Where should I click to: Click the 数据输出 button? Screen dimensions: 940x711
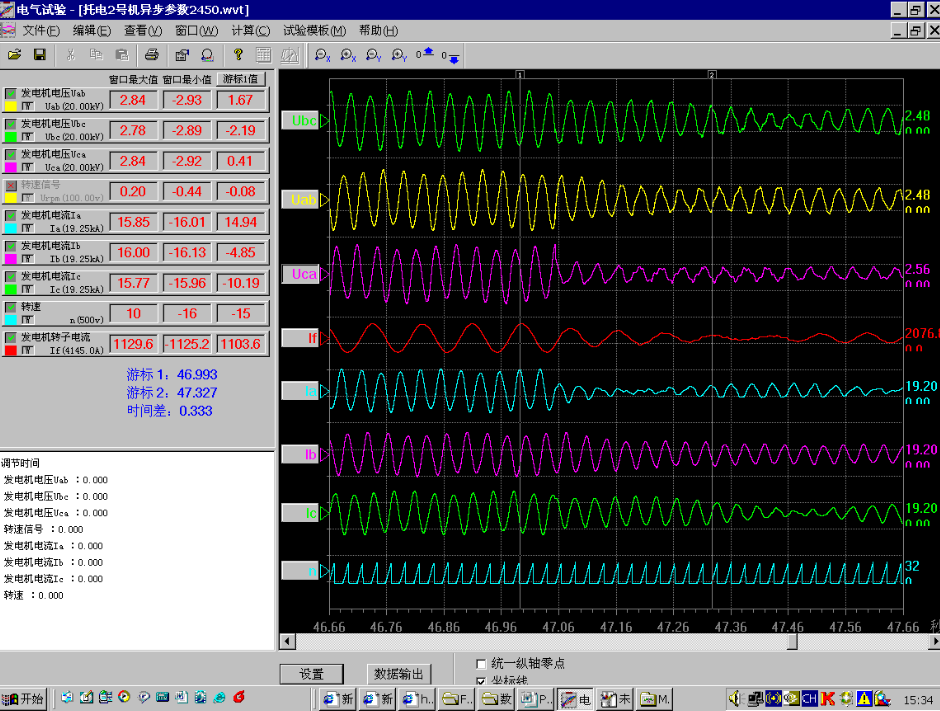click(399, 674)
